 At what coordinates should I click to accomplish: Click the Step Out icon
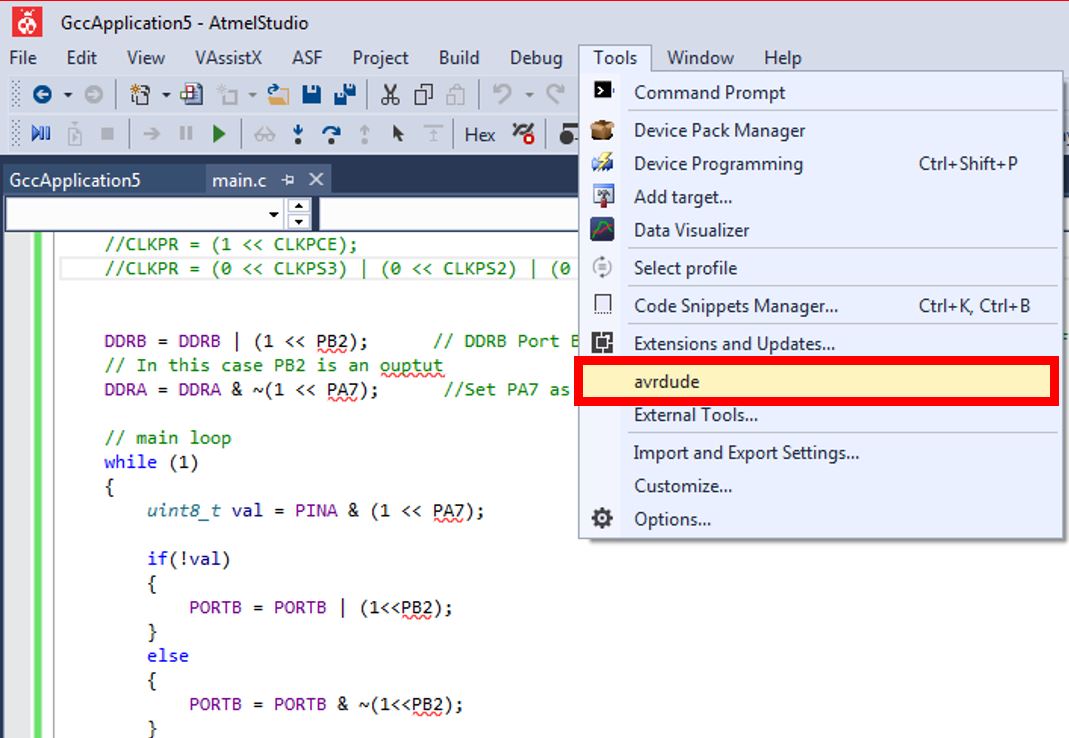pos(365,134)
